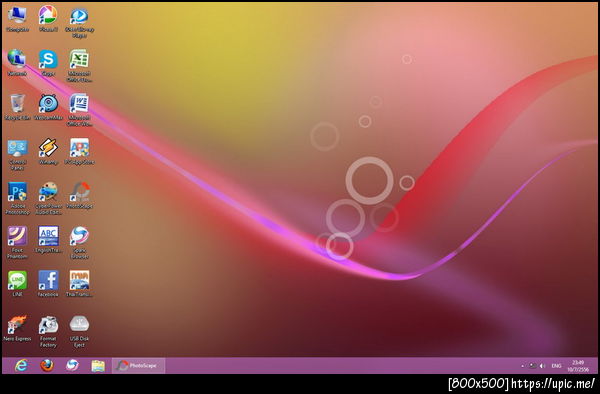Switch to the PhotoScape taskbar button

tap(139, 365)
